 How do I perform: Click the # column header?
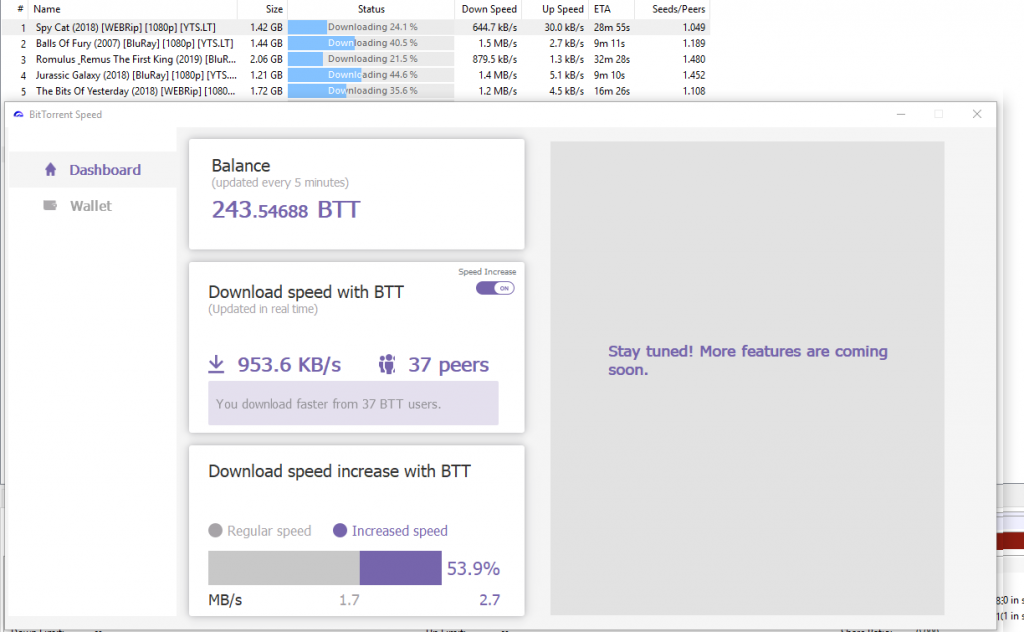click(20, 9)
